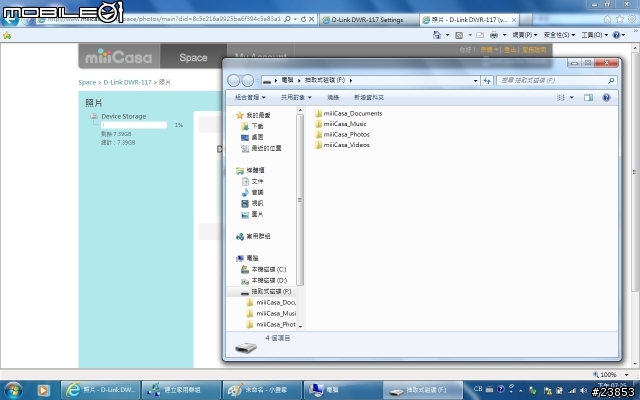Select Downloads in the navigation pane
Image resolution: width=640 pixels, height=400 pixels.
(253, 126)
